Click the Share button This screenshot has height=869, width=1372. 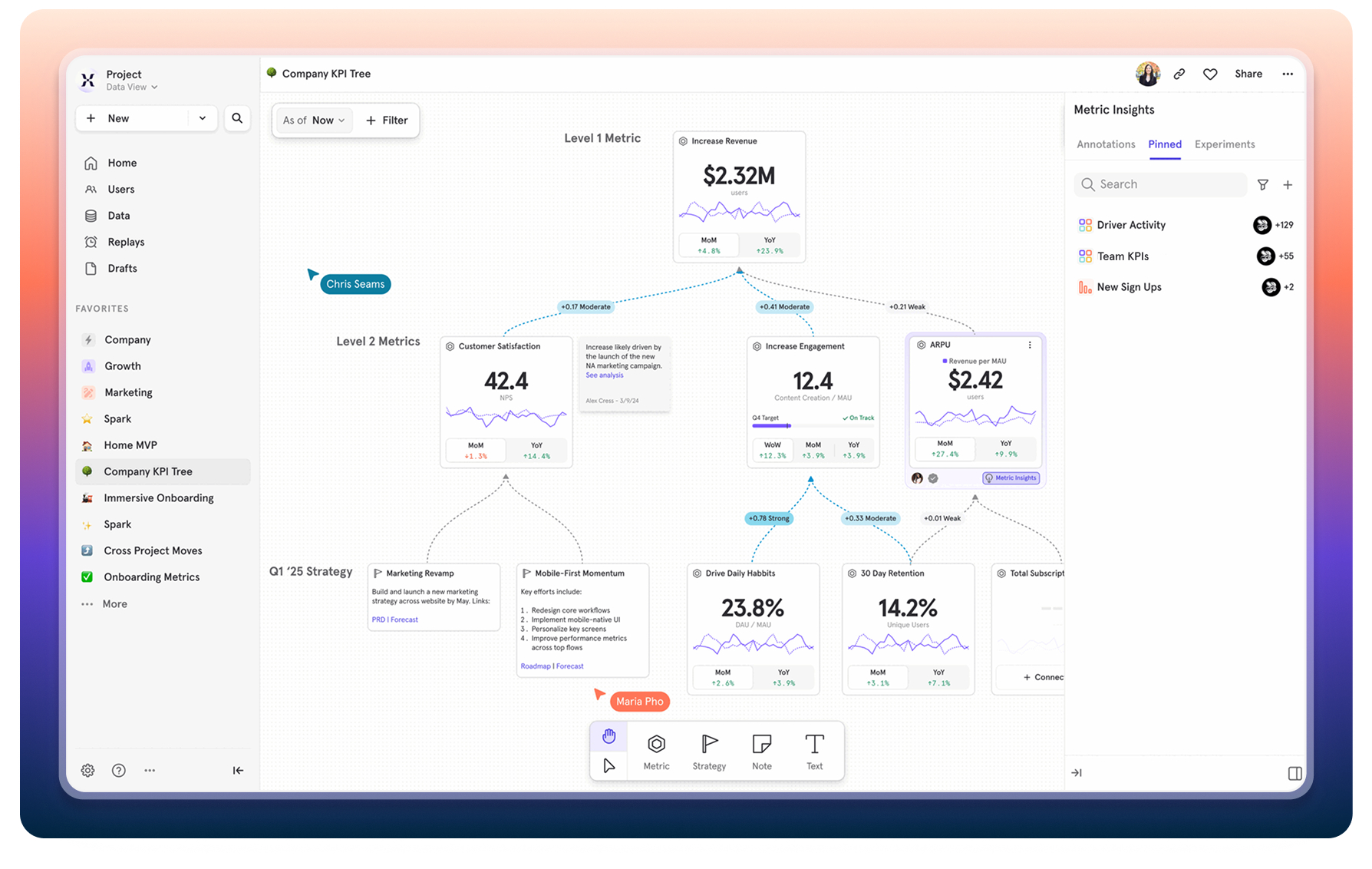tap(1248, 74)
